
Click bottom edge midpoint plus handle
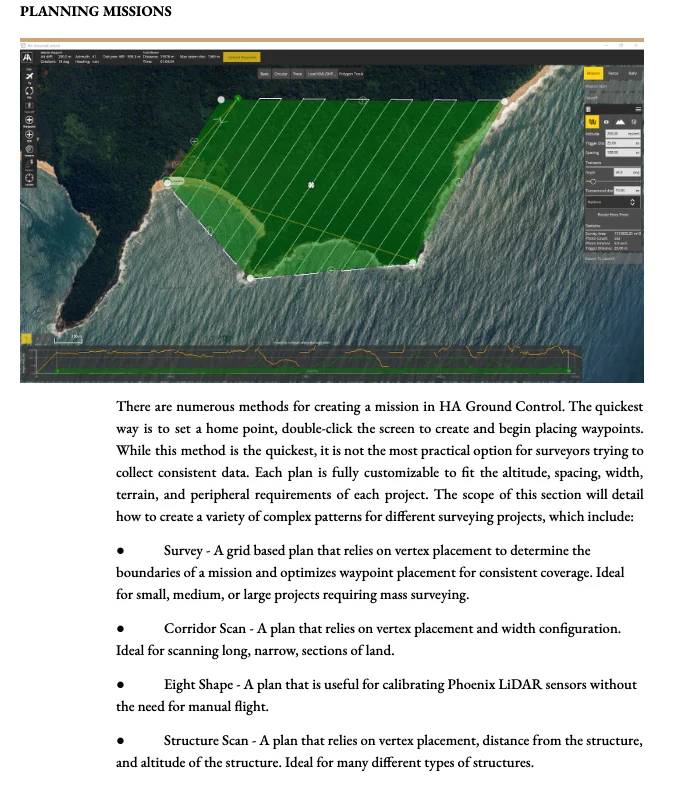point(331,271)
